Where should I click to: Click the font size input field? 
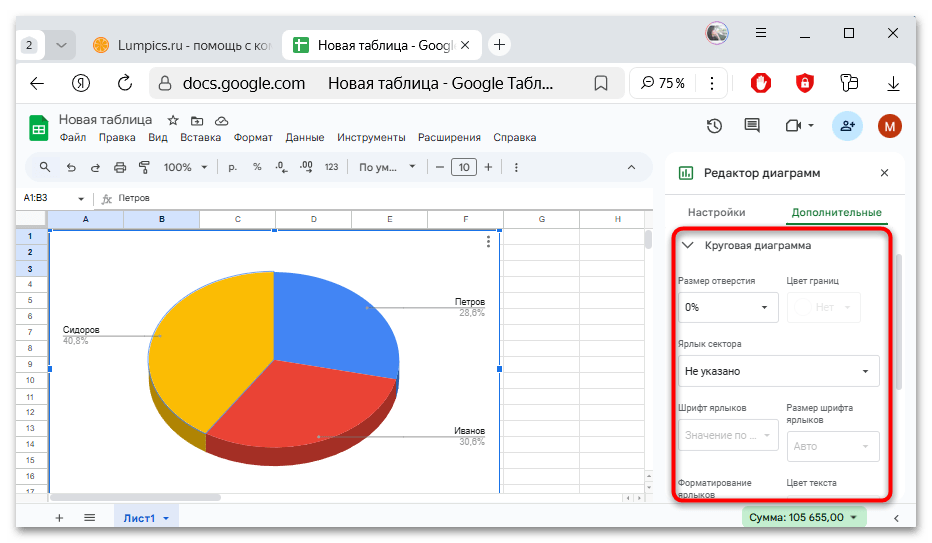(x=463, y=167)
